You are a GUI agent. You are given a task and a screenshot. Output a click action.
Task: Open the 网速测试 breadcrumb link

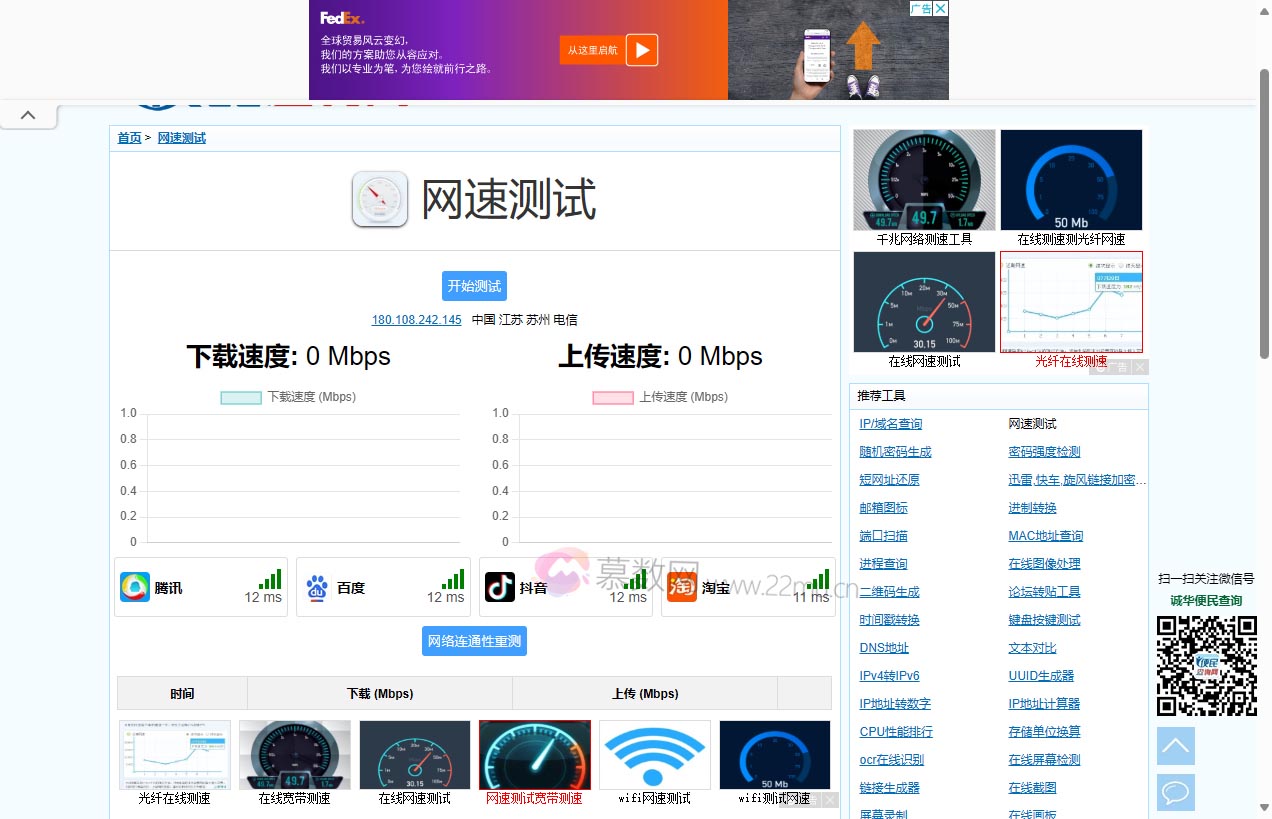click(182, 137)
